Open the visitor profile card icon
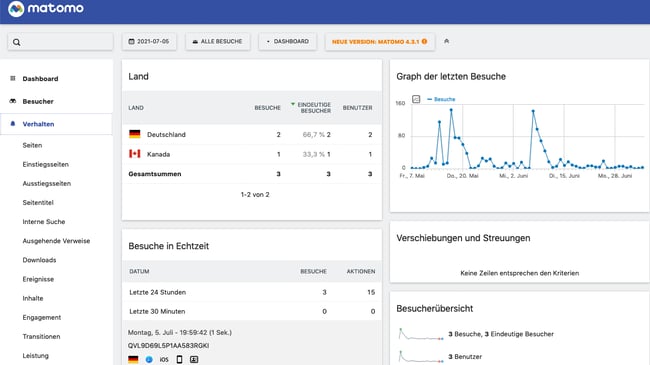Screen dimensions: 650x365 [194, 360]
